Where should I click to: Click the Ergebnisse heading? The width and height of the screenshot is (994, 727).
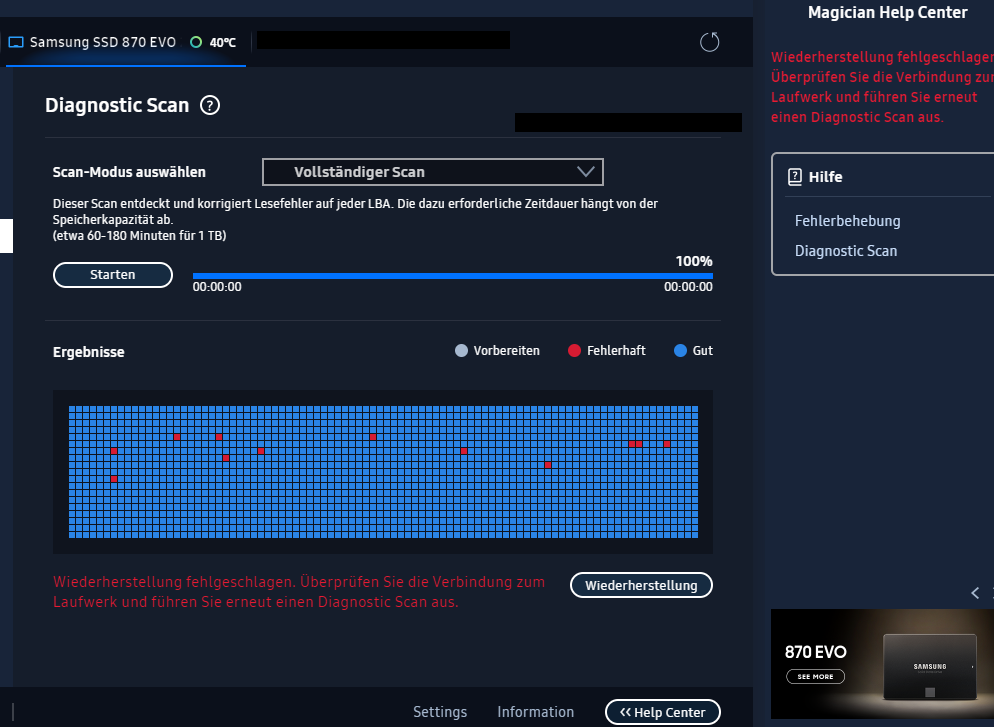coord(89,352)
